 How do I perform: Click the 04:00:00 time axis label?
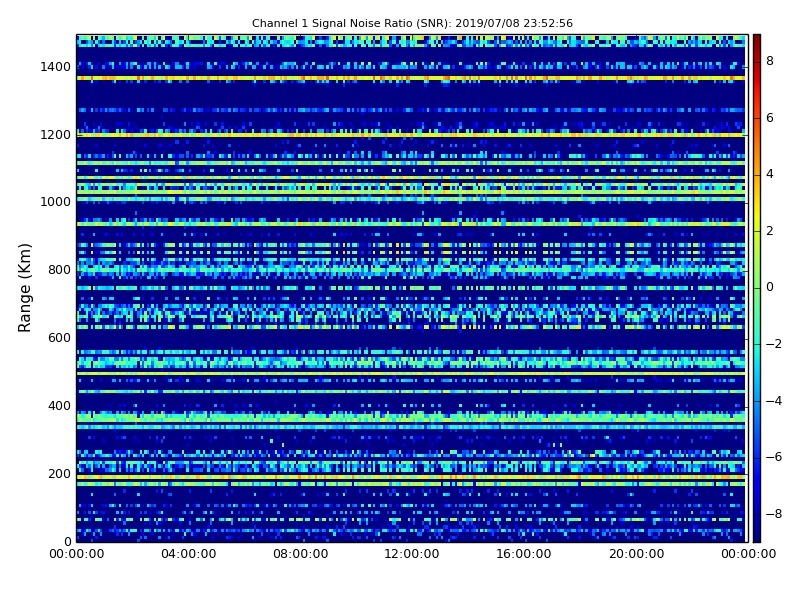click(x=189, y=554)
